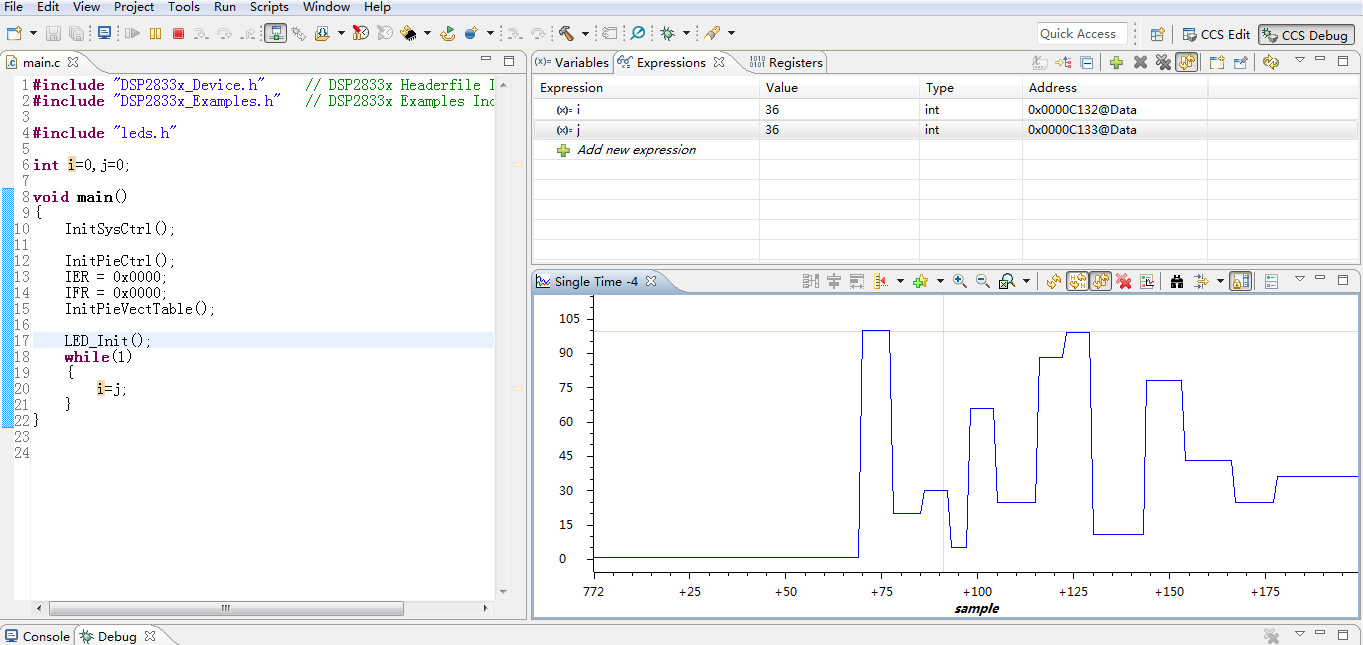Click the yellow Suspend button

pyautogui.click(x=155, y=33)
